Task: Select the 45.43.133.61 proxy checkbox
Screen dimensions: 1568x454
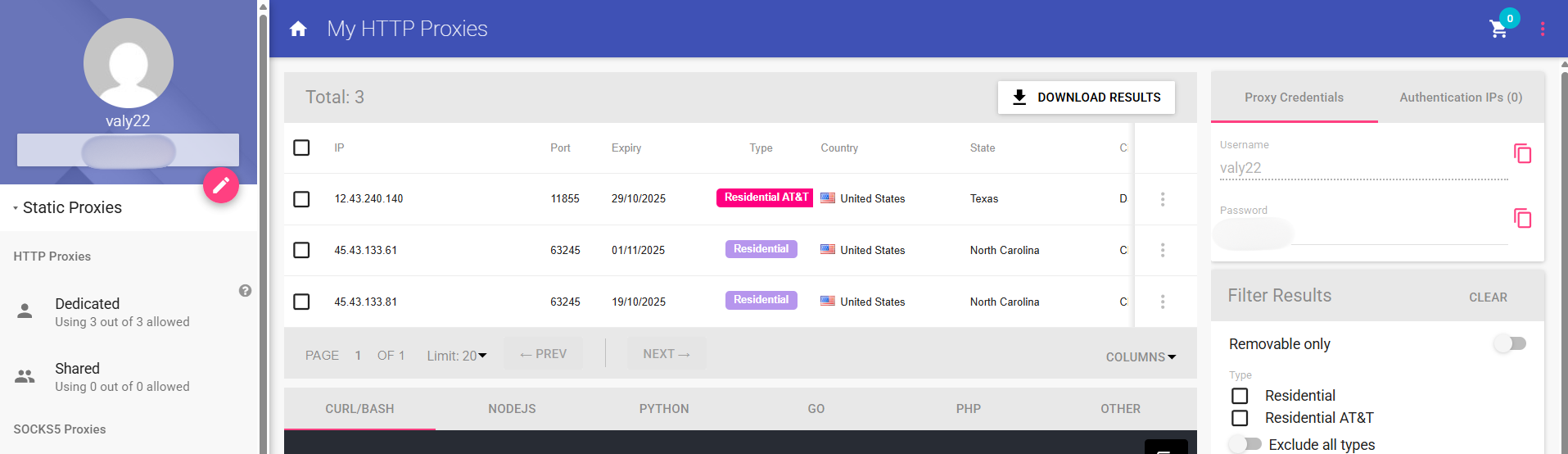Action: 301,250
